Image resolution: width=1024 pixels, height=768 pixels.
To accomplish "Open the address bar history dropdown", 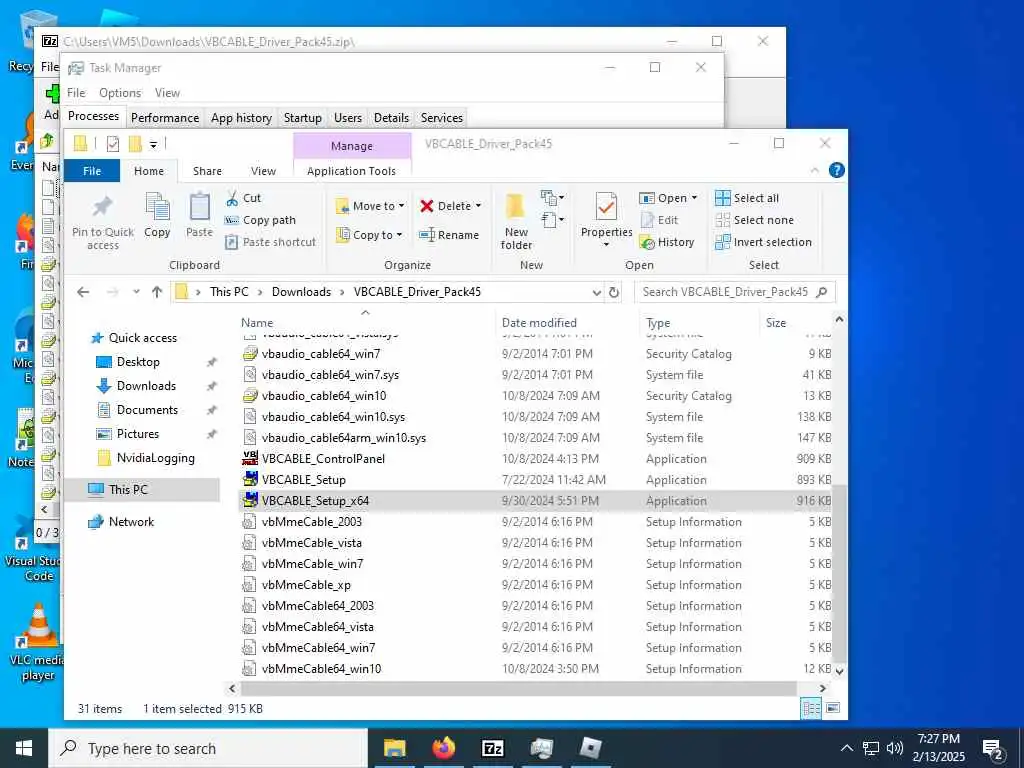I will click(596, 293).
